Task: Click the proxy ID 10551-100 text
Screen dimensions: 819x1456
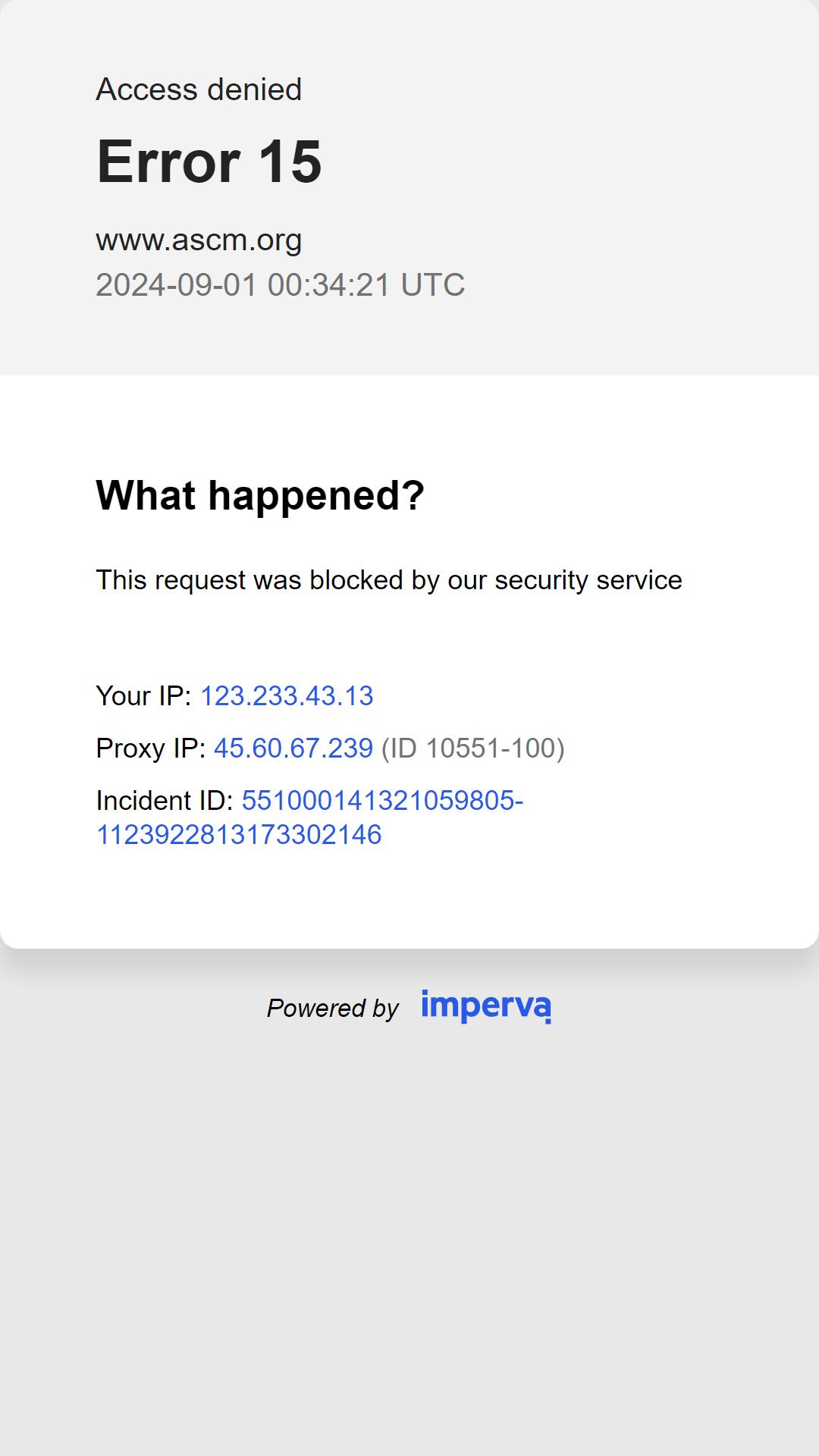Action: click(473, 748)
